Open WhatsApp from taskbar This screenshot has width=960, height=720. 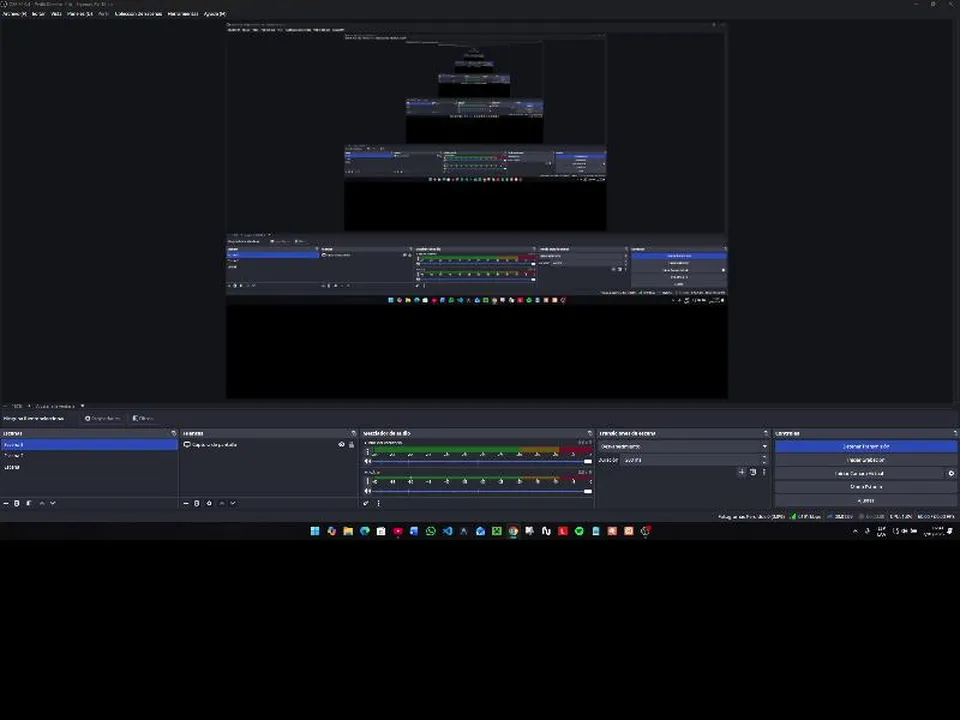[x=430, y=531]
